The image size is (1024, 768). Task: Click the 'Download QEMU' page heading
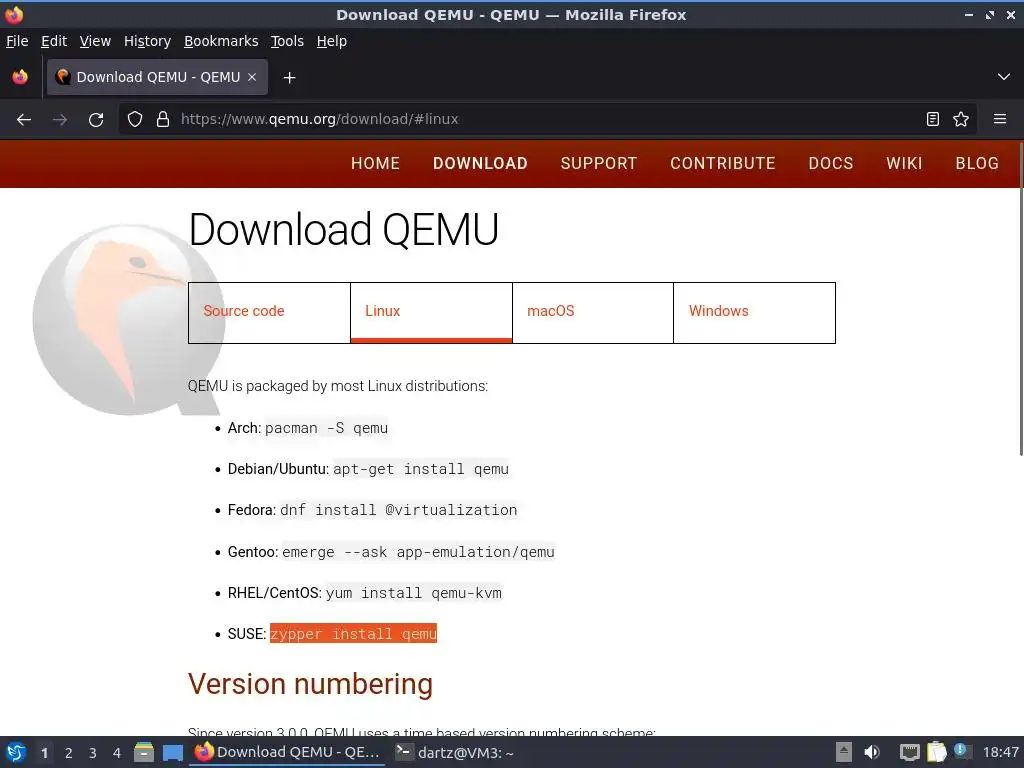344,229
